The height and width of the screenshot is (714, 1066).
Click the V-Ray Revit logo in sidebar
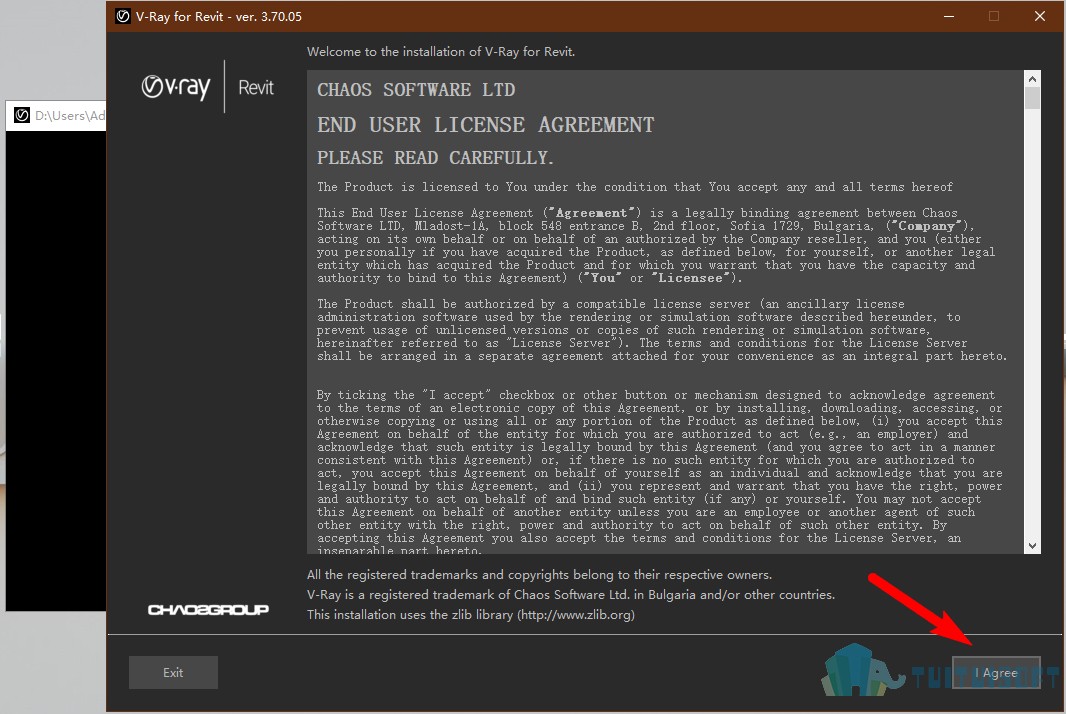(208, 87)
